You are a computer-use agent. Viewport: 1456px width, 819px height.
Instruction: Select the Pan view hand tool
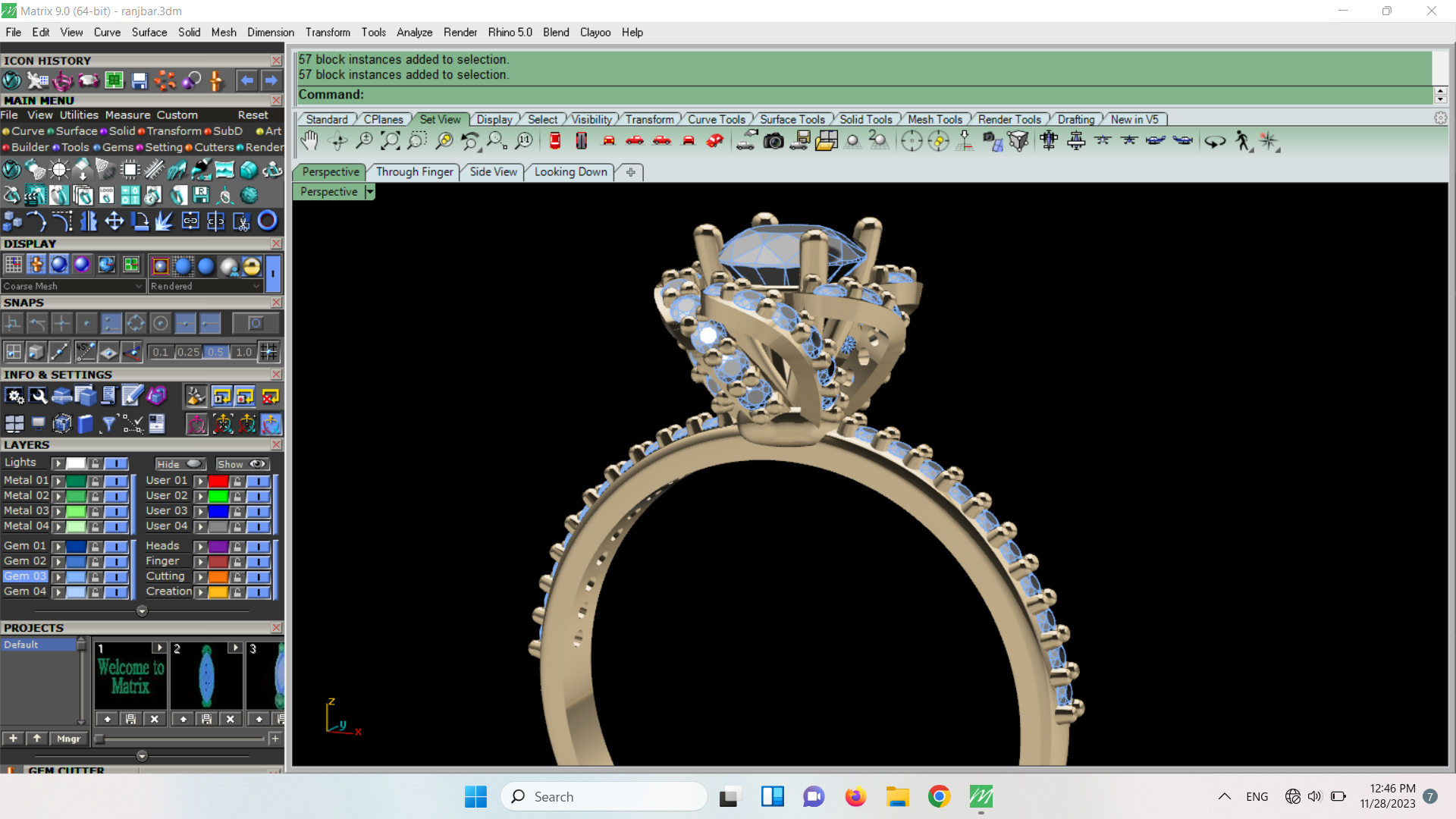309,141
